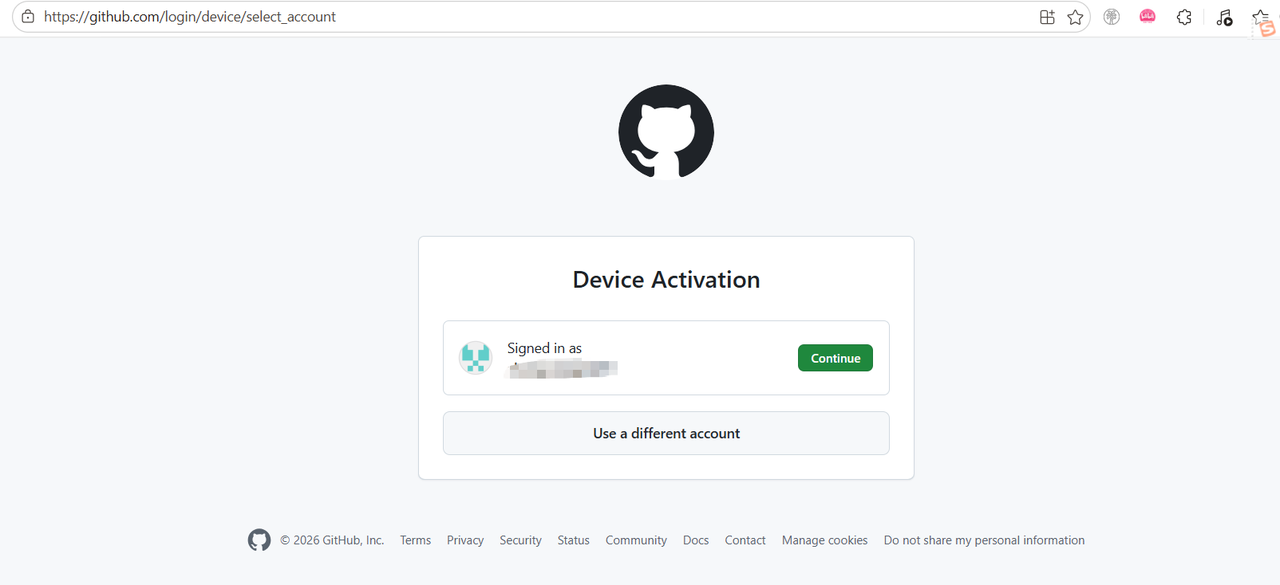Click the orange S extension icon

point(1266,27)
